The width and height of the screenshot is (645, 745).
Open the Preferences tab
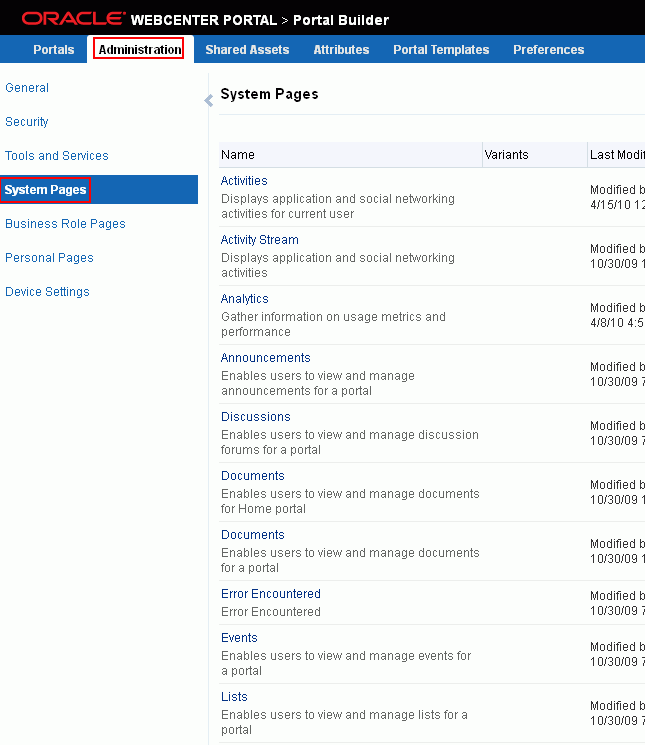549,49
